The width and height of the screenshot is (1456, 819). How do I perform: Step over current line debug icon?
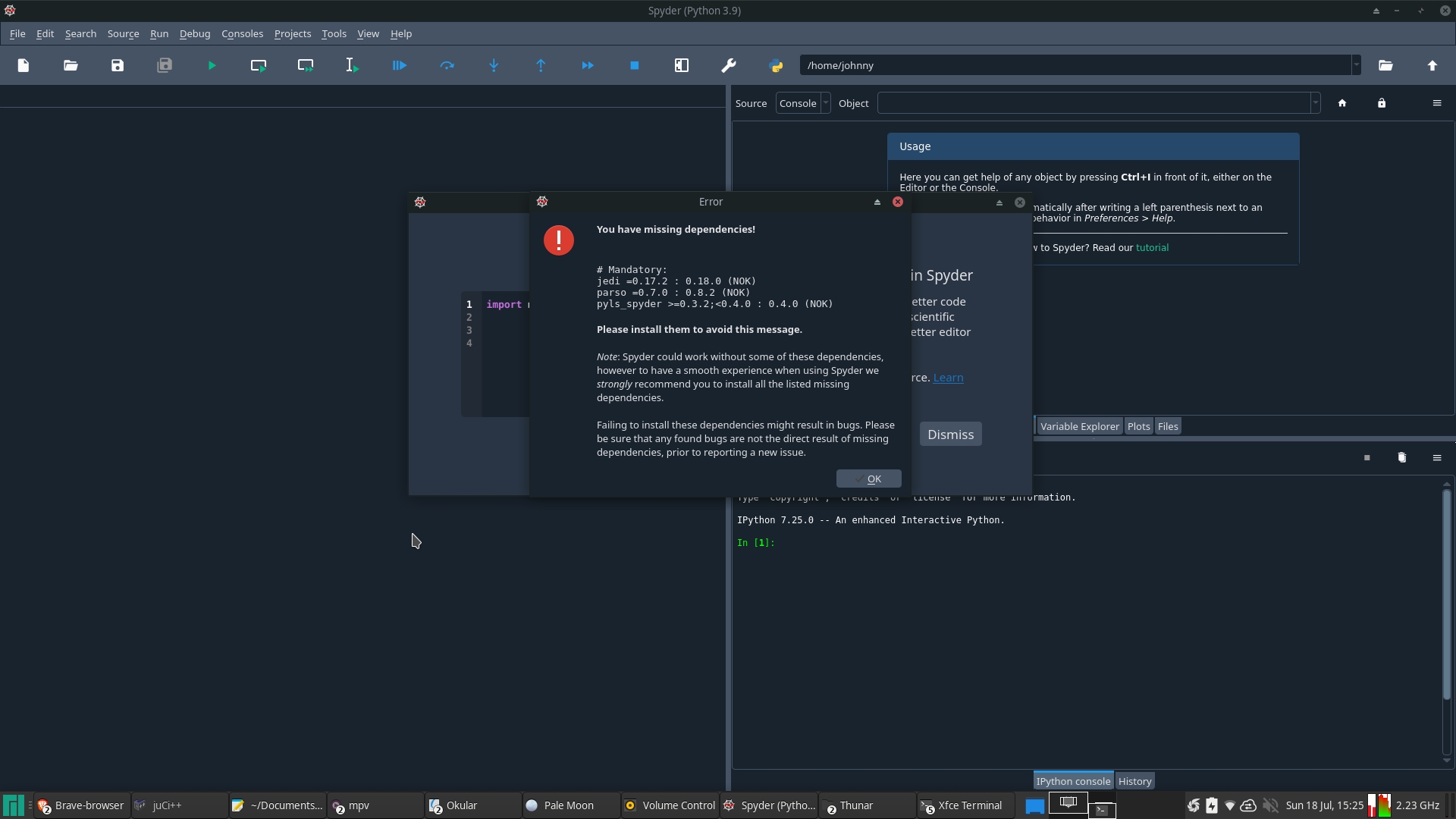pos(447,66)
